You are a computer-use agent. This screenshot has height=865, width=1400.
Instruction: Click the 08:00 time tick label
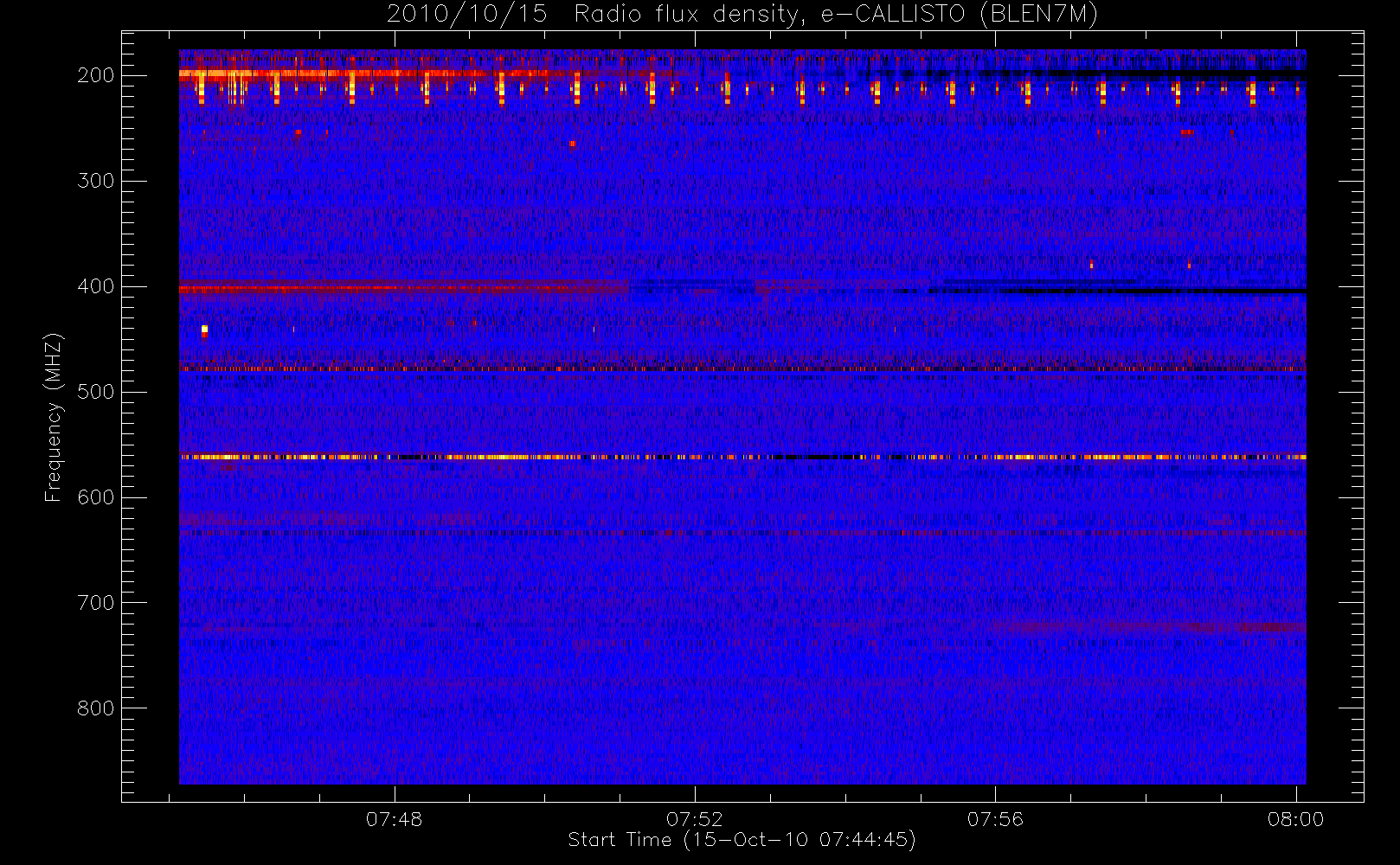click(x=1295, y=819)
